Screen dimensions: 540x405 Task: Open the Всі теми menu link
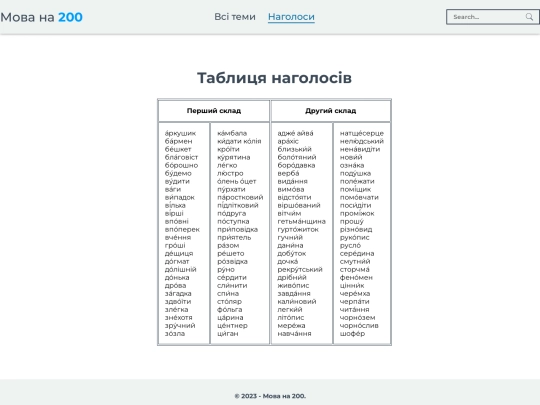pos(235,17)
